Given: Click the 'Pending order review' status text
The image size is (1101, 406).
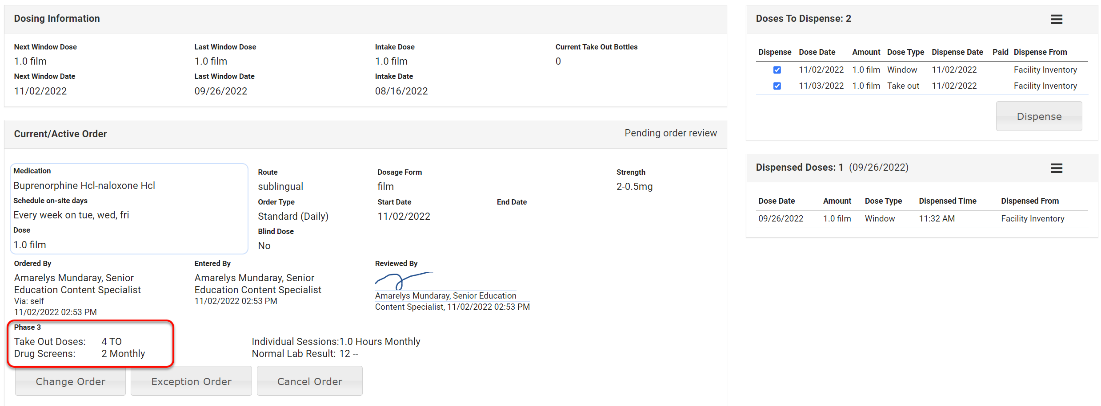Looking at the screenshot, I should [670, 133].
